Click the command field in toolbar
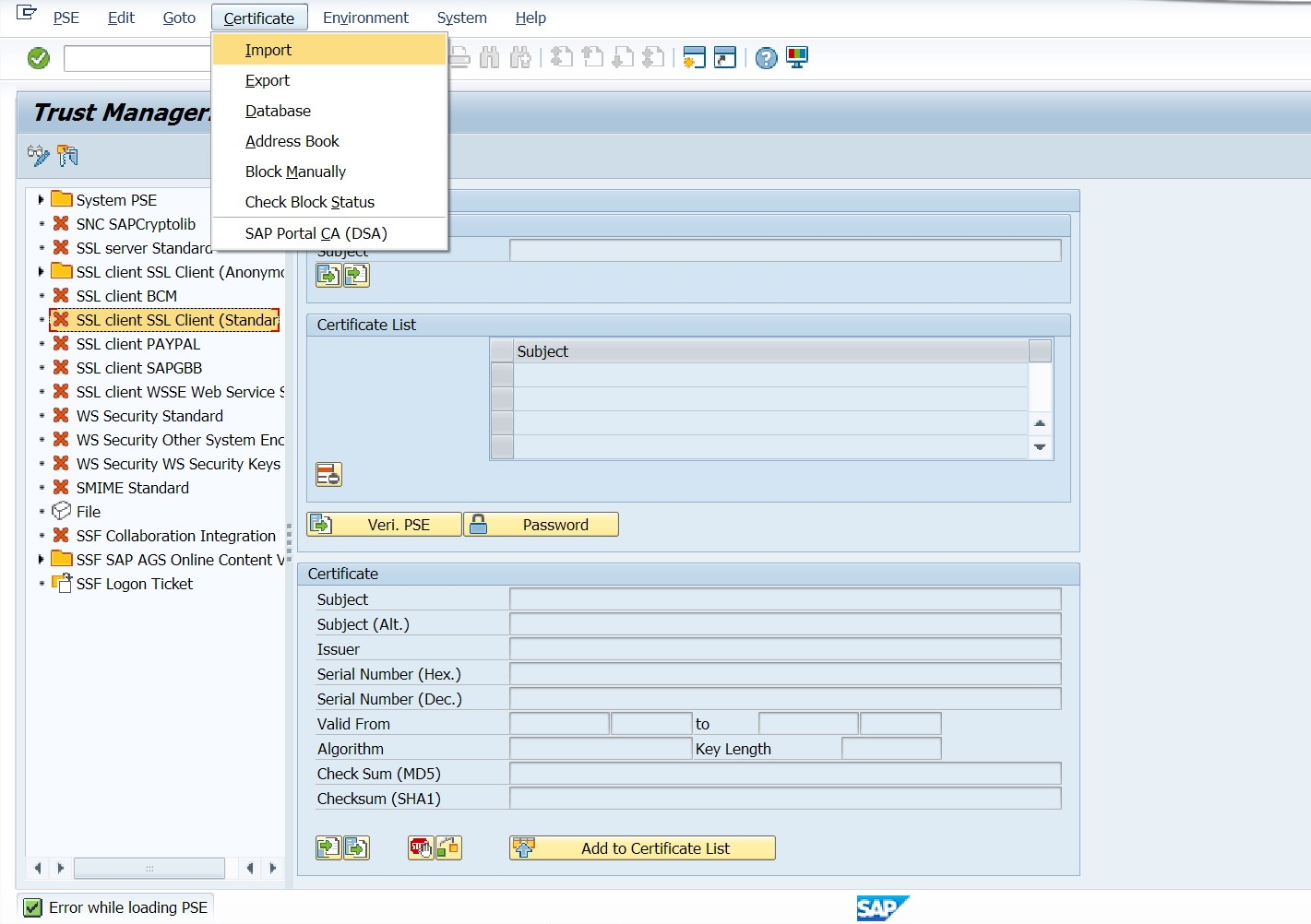The height and width of the screenshot is (924, 1311). [137, 59]
